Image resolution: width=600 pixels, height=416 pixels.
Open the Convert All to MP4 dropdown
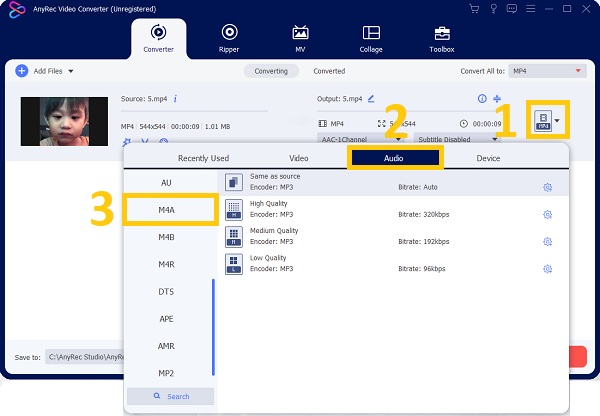click(x=547, y=71)
